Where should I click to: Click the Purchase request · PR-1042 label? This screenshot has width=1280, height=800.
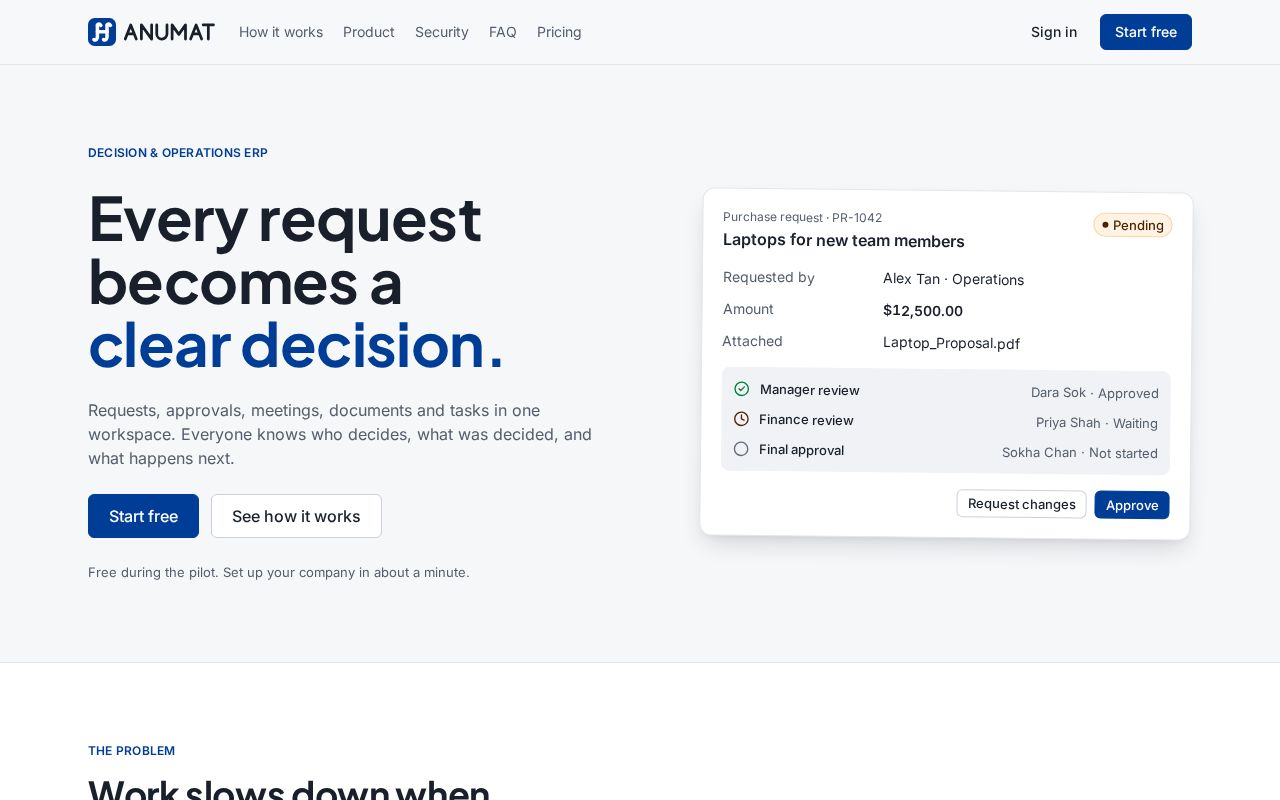coord(803,217)
